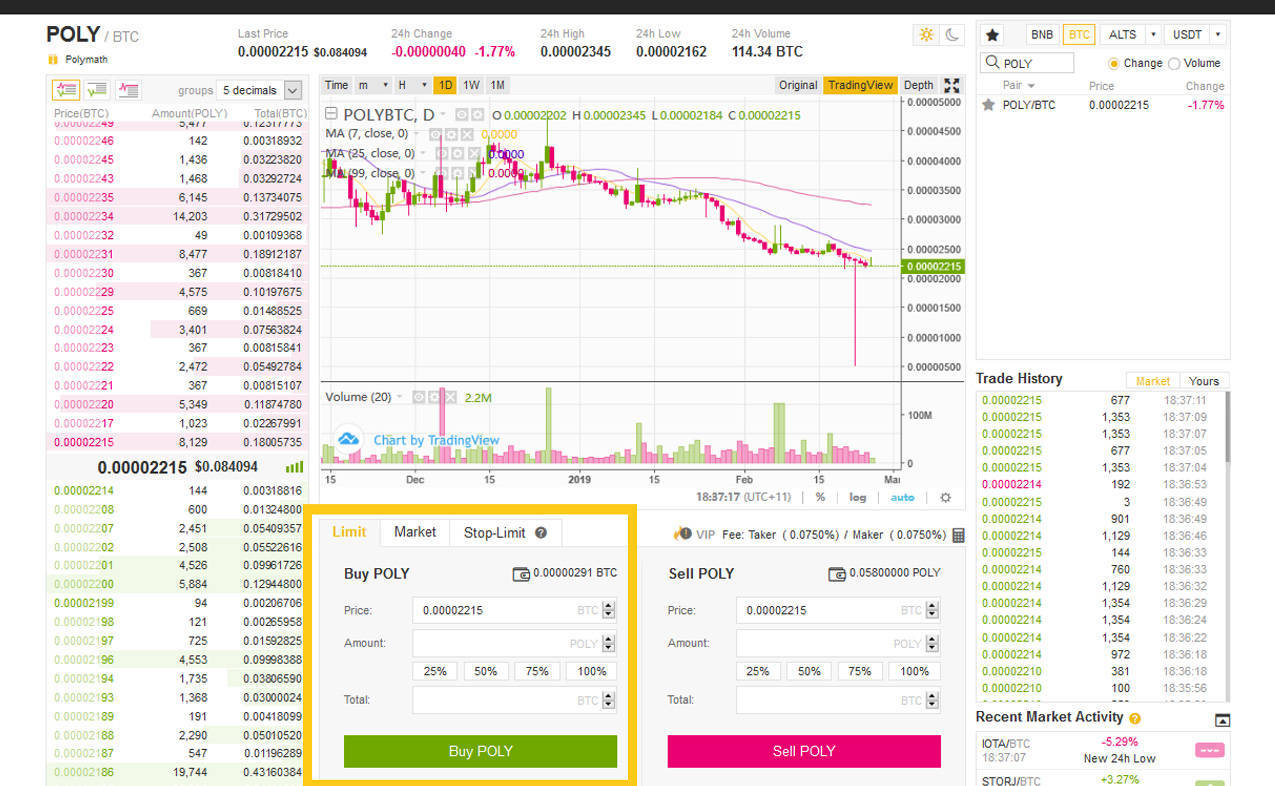Show the Yours trade history tab
Viewport: 1275px width, 786px height.
[x=1204, y=381]
